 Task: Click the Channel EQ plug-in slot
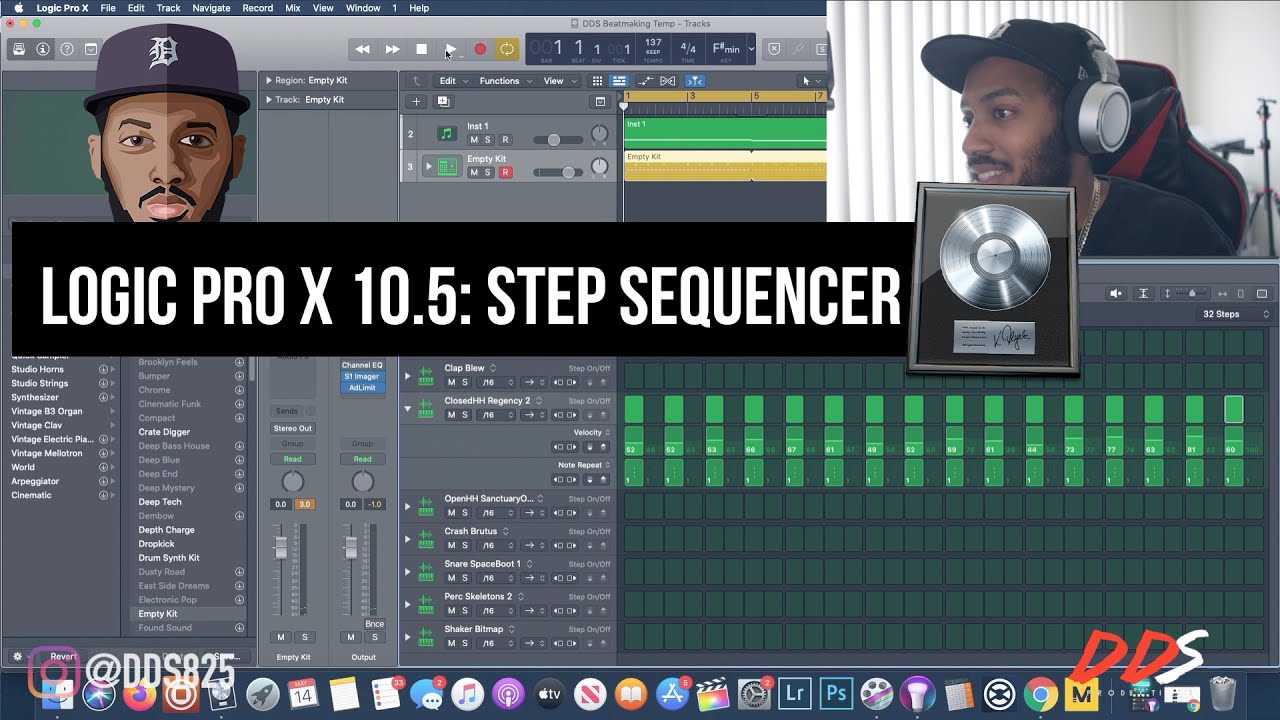[x=362, y=365]
